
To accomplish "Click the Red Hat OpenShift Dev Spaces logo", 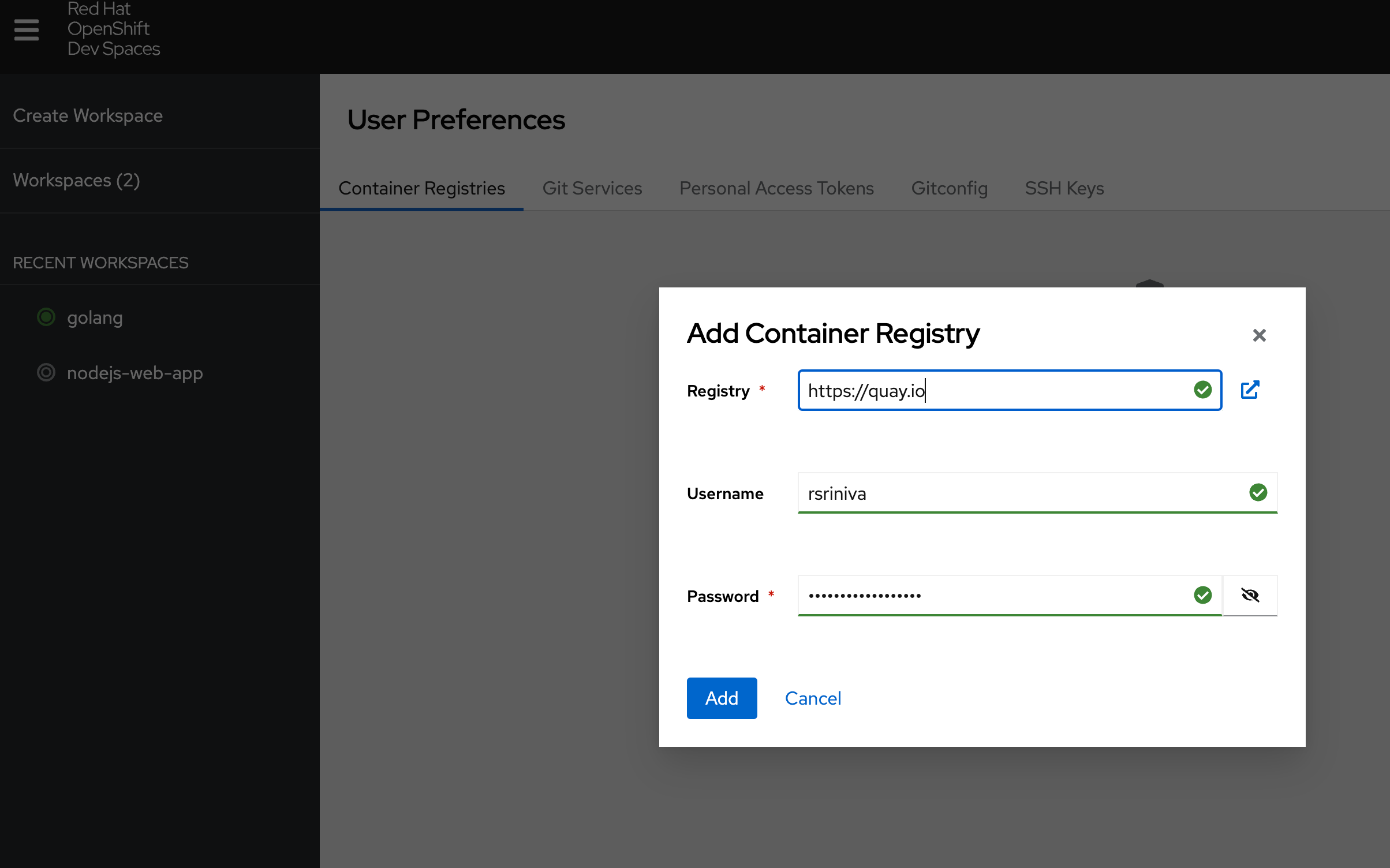I will (113, 28).
